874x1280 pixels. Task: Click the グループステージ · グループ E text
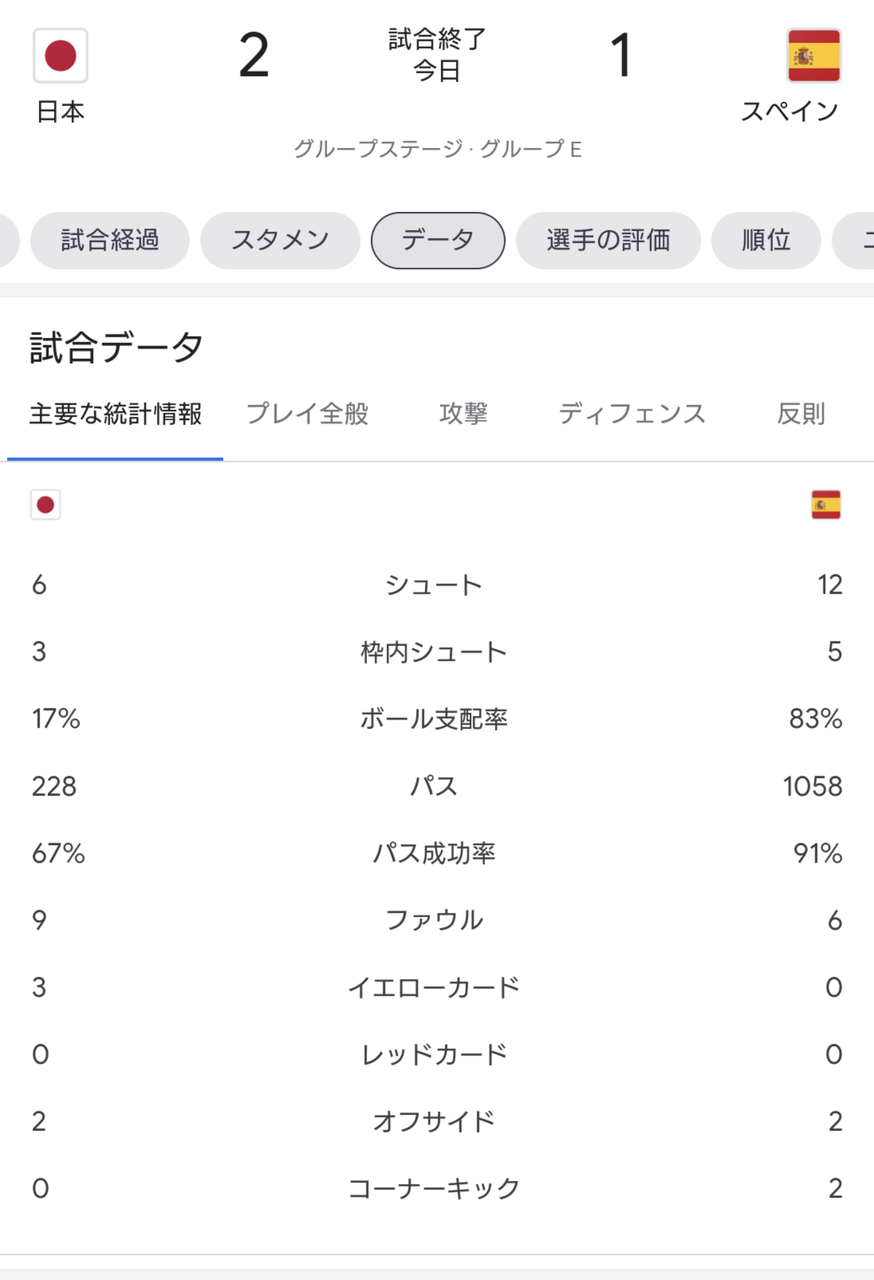[437, 150]
